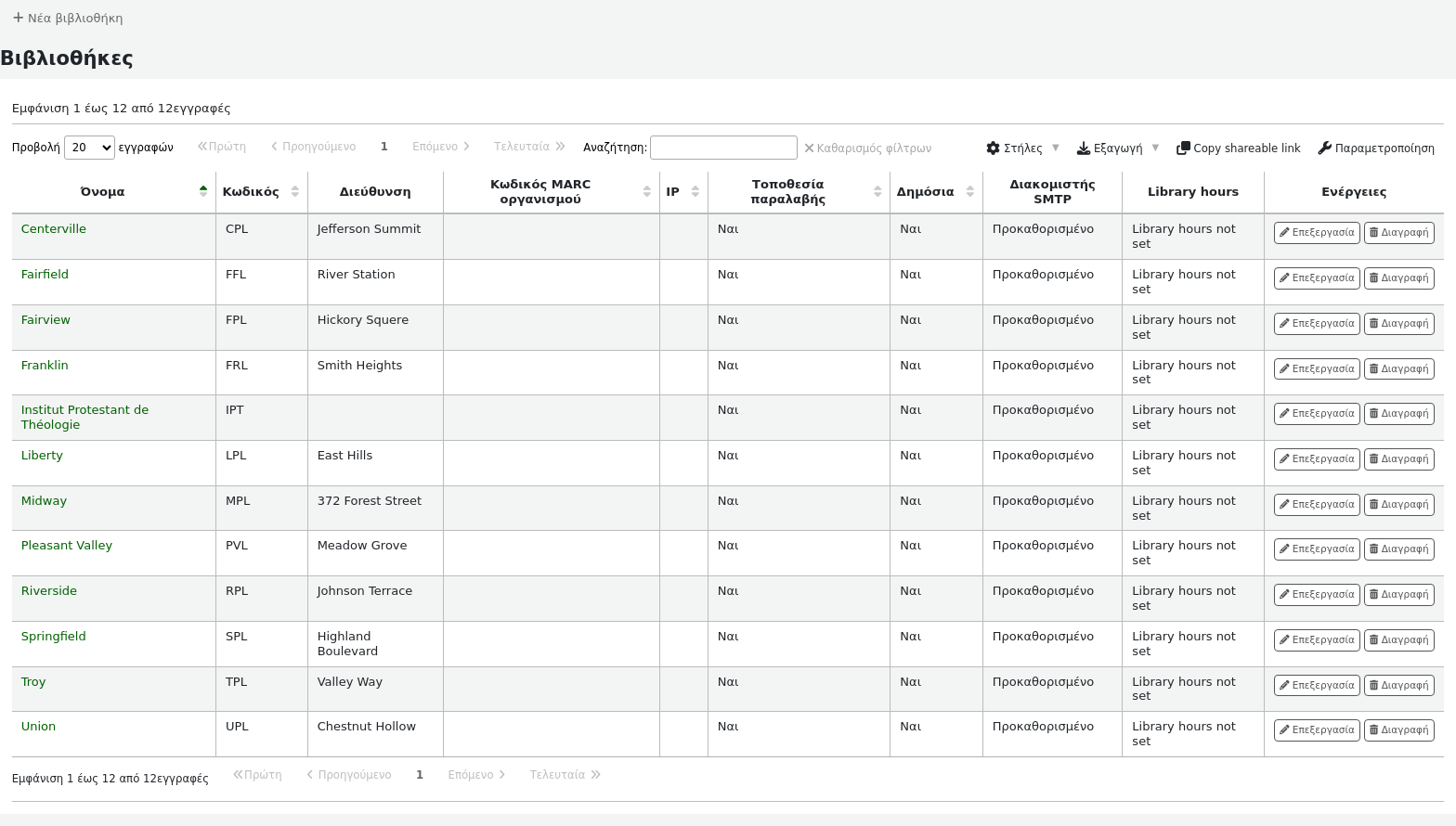Click the plus icon for Νέα βιβλιοθήκη
The image size is (1456, 826).
point(18,18)
